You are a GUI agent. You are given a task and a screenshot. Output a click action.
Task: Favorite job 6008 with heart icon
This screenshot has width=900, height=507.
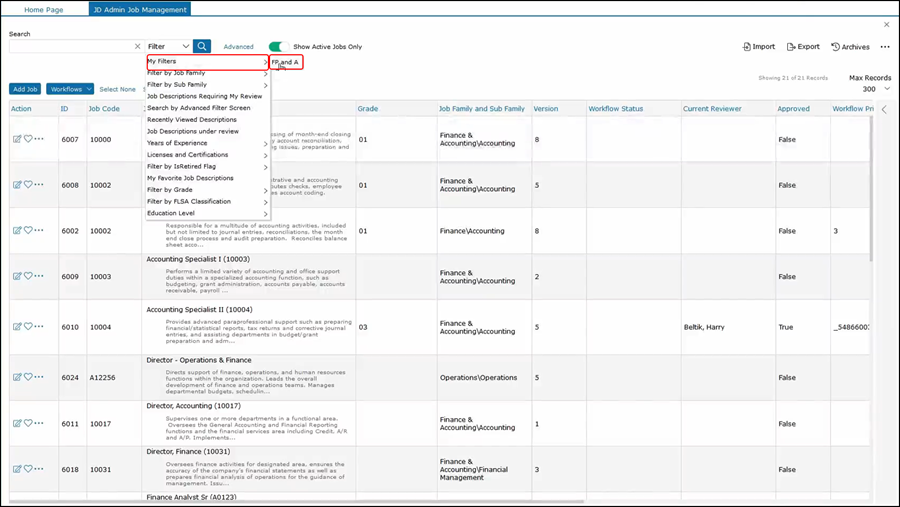click(x=28, y=185)
